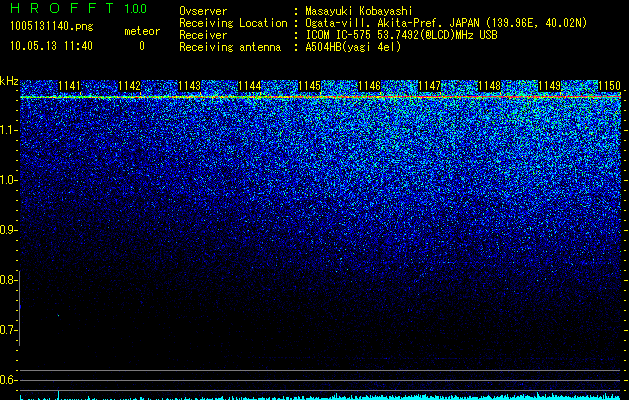Click time marker 1141
The image size is (629, 400).
[69, 86]
